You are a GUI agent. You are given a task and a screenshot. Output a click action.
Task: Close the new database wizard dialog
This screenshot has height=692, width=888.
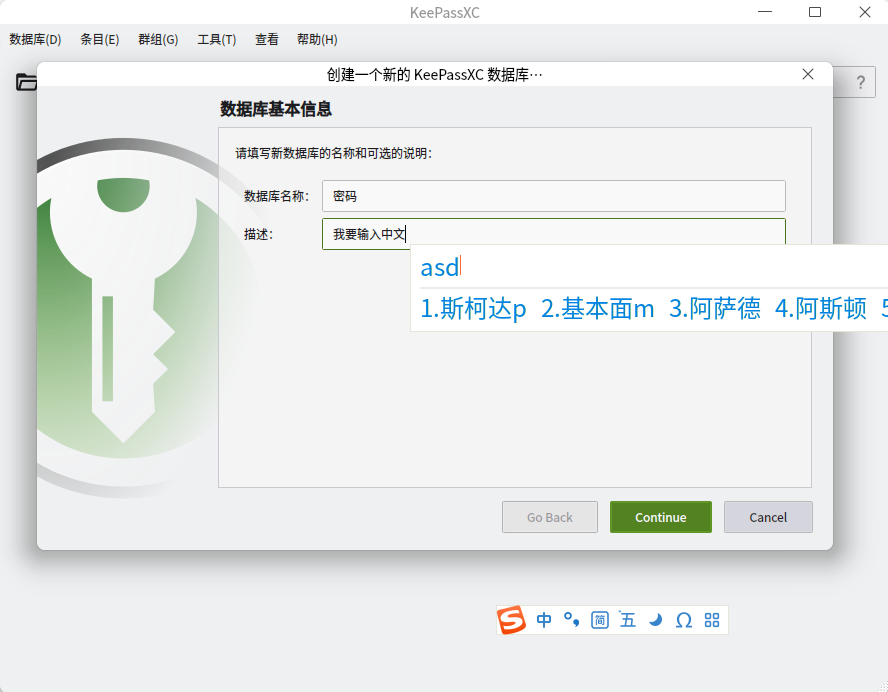coord(808,74)
